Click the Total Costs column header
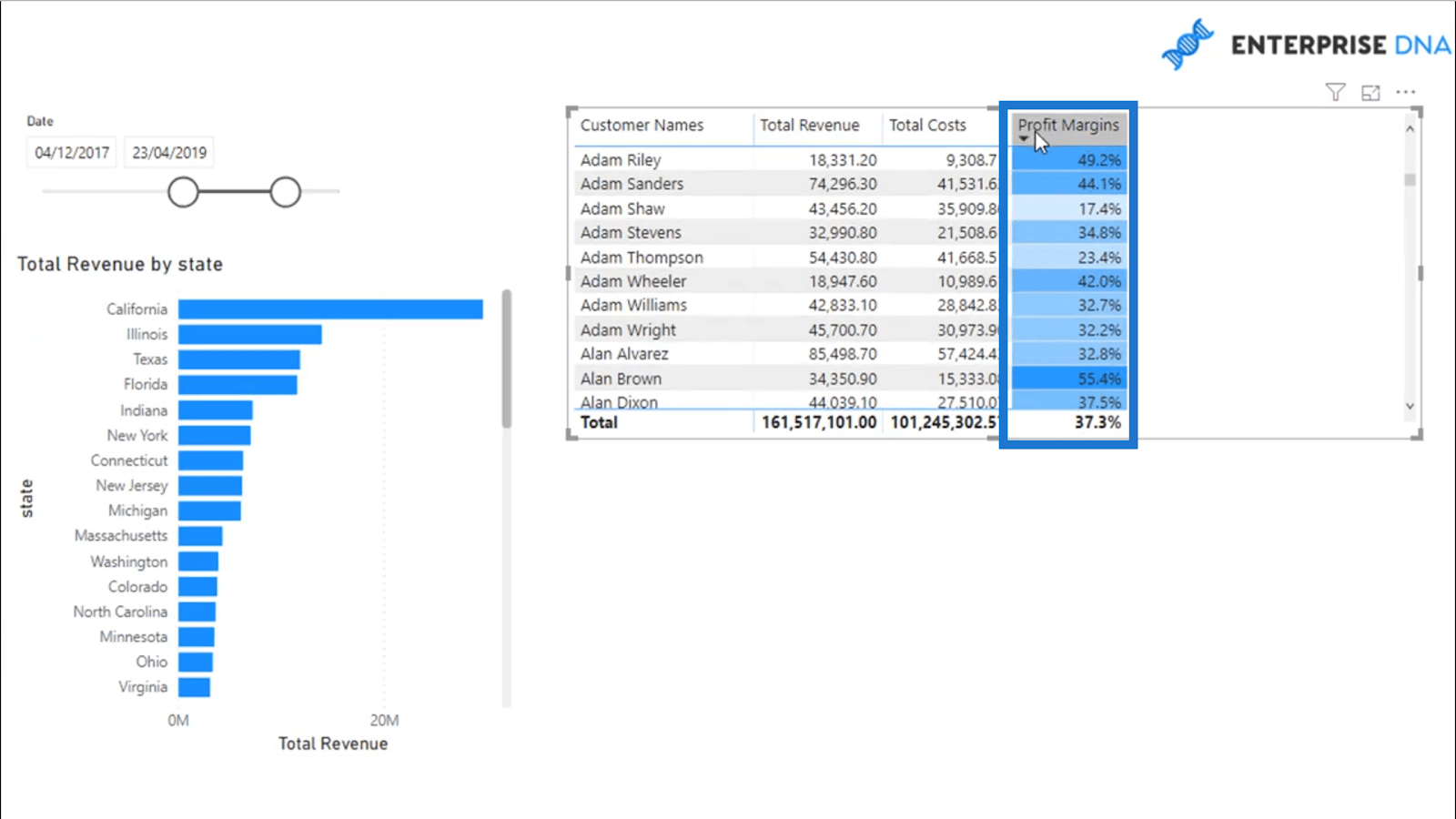The width and height of the screenshot is (1456, 819). 927,126
